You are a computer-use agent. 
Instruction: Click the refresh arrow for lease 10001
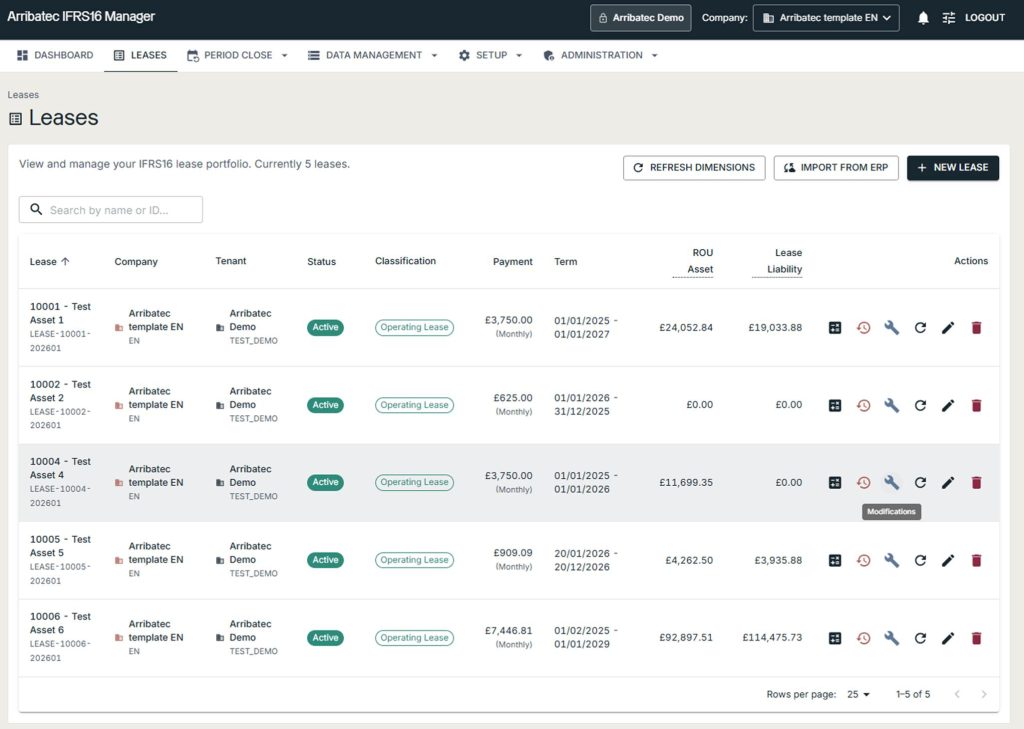click(x=920, y=328)
